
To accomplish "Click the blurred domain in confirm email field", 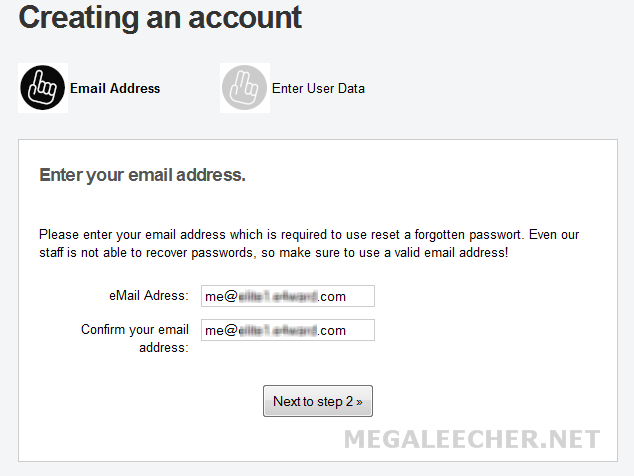I will pos(277,330).
